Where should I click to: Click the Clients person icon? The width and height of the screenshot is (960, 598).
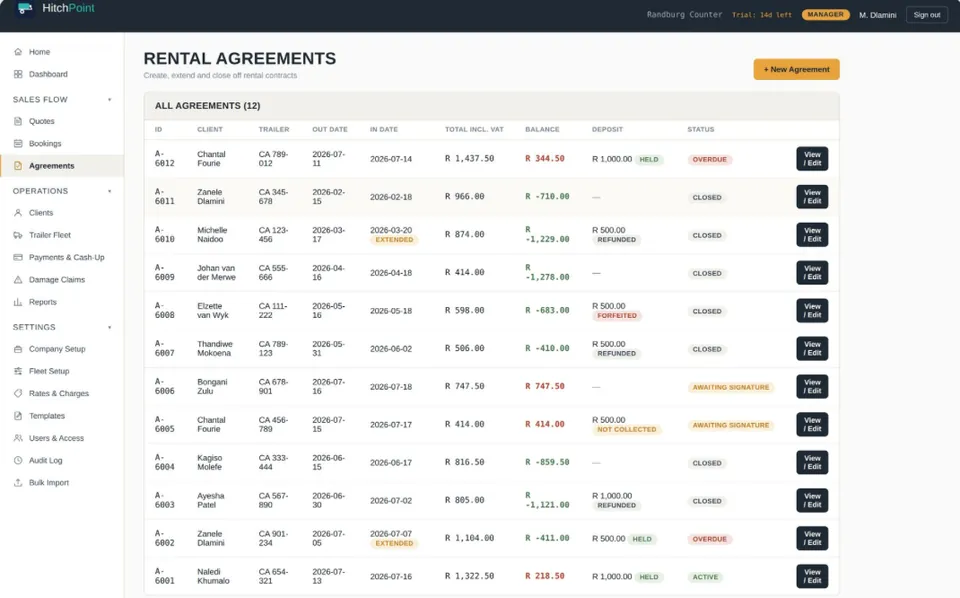(x=18, y=213)
